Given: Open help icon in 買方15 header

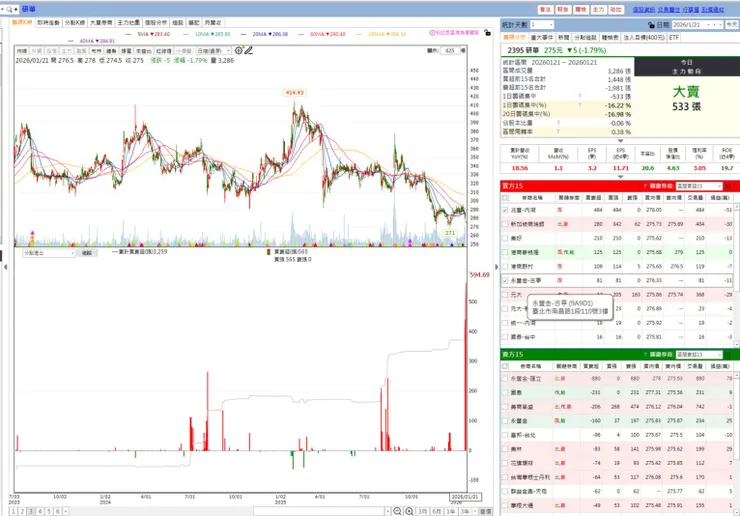Looking at the screenshot, I should tap(645, 186).
